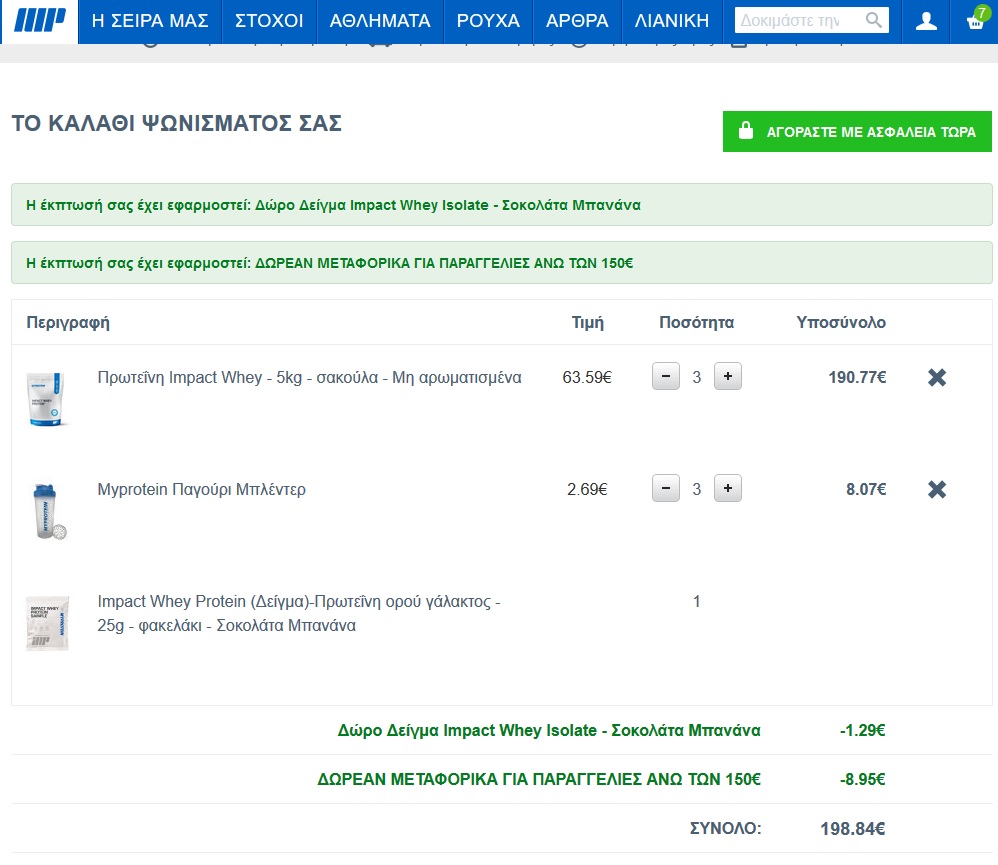Image resolution: width=998 pixels, height=865 pixels.
Task: Increase quantity of Myprotein Παγούρι Μπλέντερ
Action: pos(727,488)
